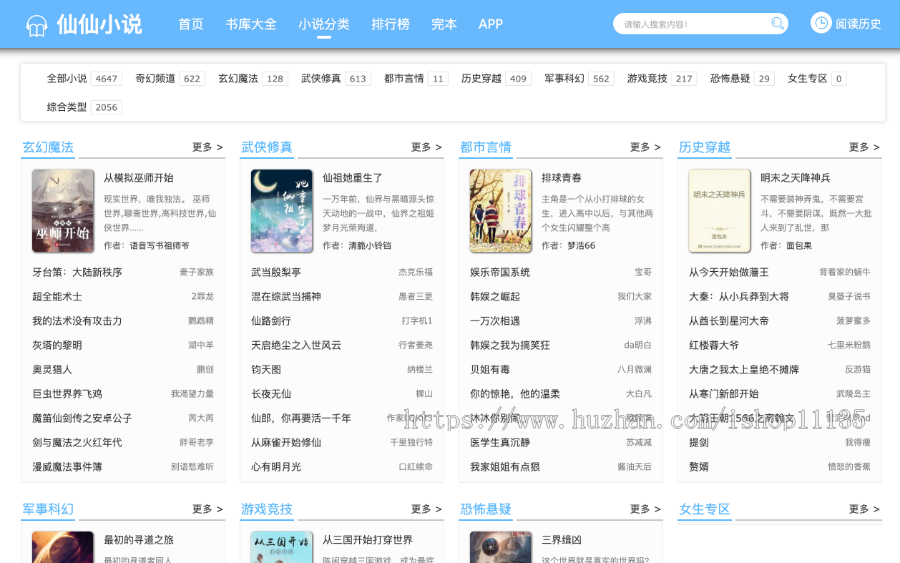Open the novel title 明末之天降神兵

(795, 178)
